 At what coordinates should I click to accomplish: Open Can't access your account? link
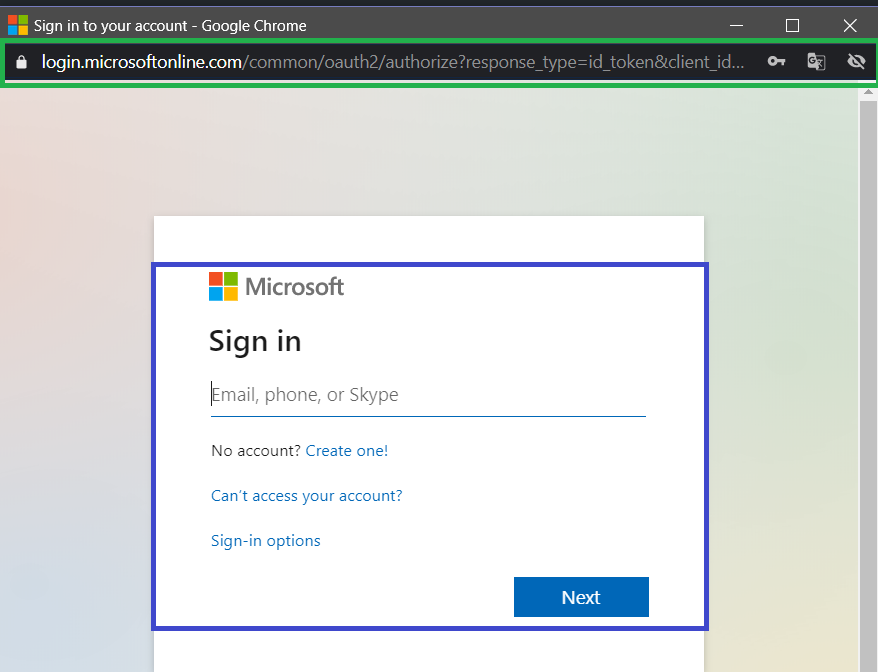(306, 496)
